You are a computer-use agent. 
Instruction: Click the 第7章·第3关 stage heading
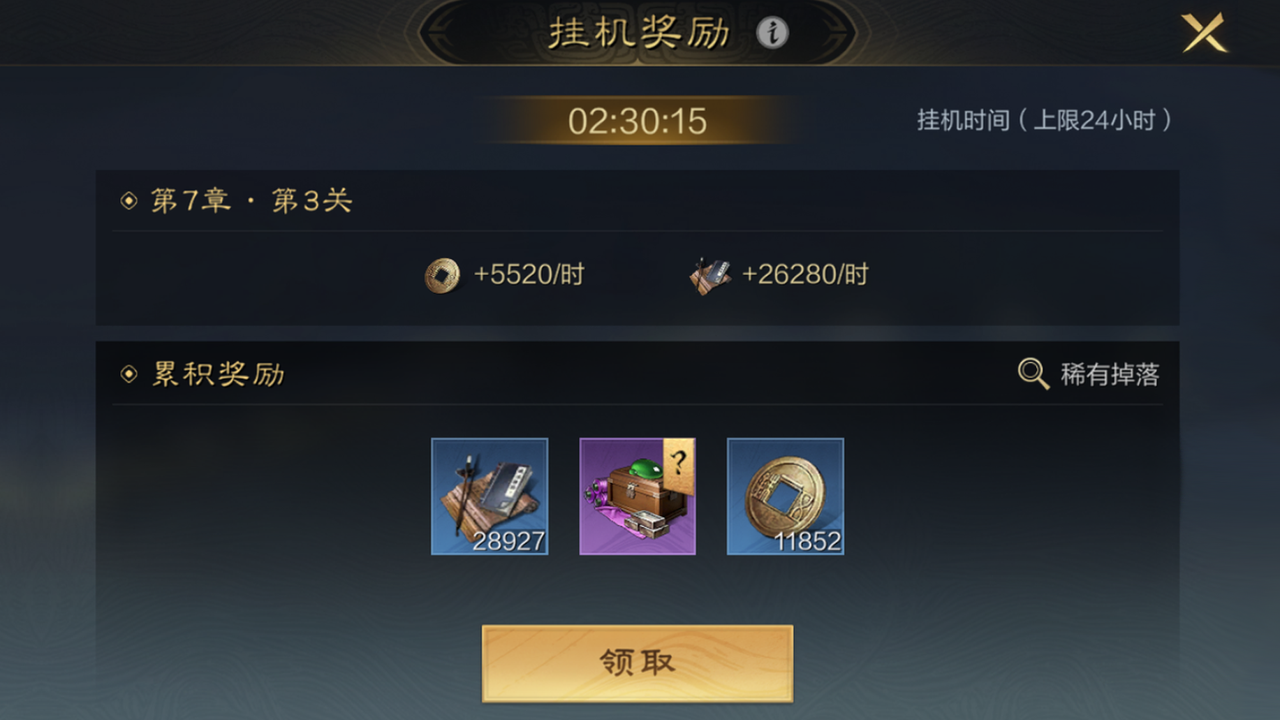pos(252,201)
